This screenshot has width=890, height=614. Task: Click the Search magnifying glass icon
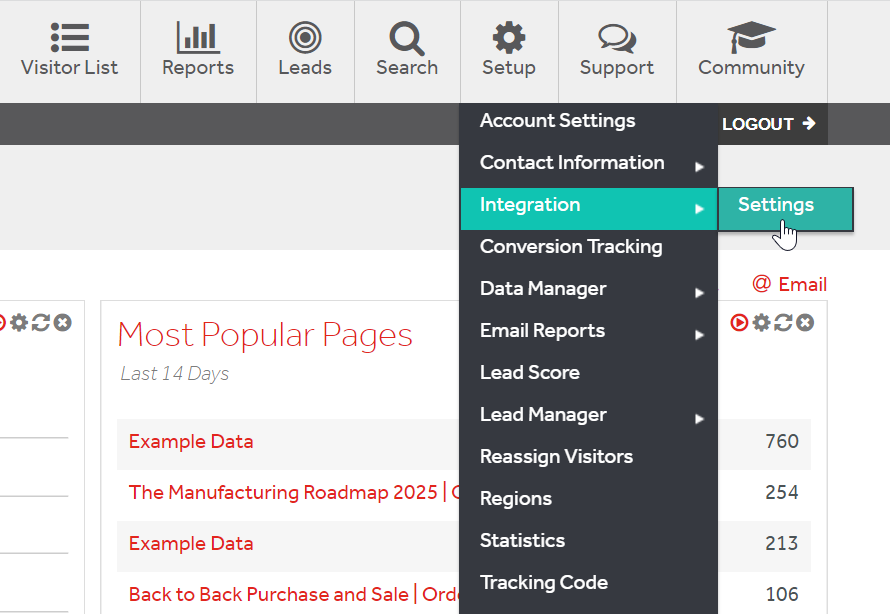click(x=406, y=38)
